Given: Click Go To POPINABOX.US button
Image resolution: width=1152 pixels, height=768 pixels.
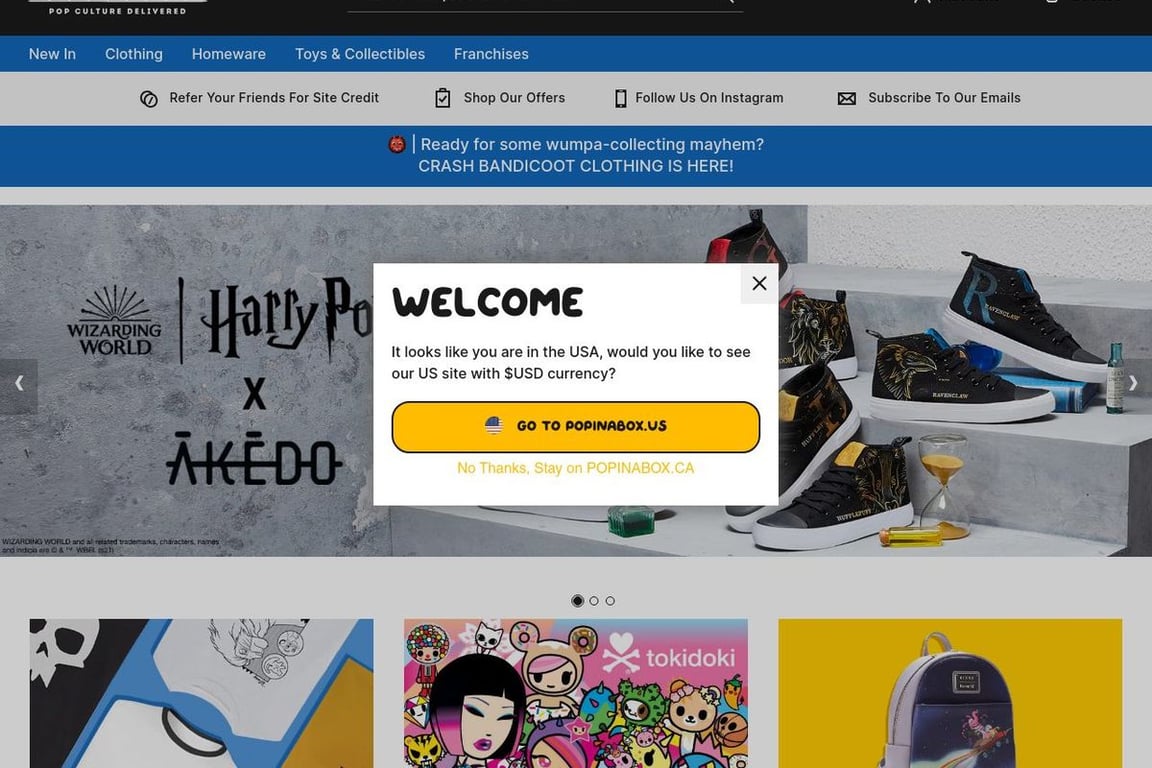Looking at the screenshot, I should pyautogui.click(x=575, y=426).
